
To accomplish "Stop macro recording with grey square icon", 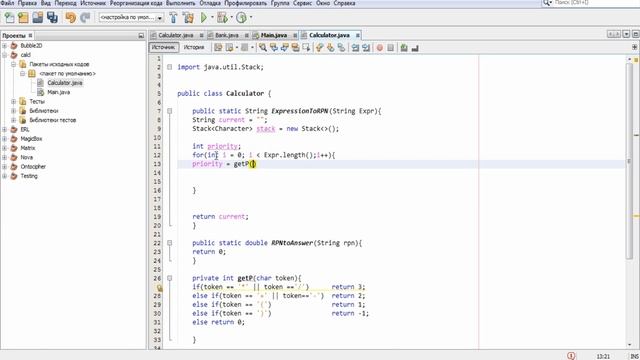I will pyautogui.click(x=391, y=48).
